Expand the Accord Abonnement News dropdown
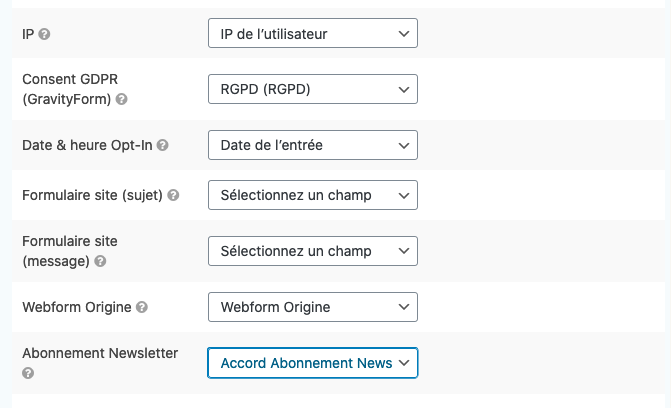This screenshot has width=671, height=408. [x=313, y=363]
